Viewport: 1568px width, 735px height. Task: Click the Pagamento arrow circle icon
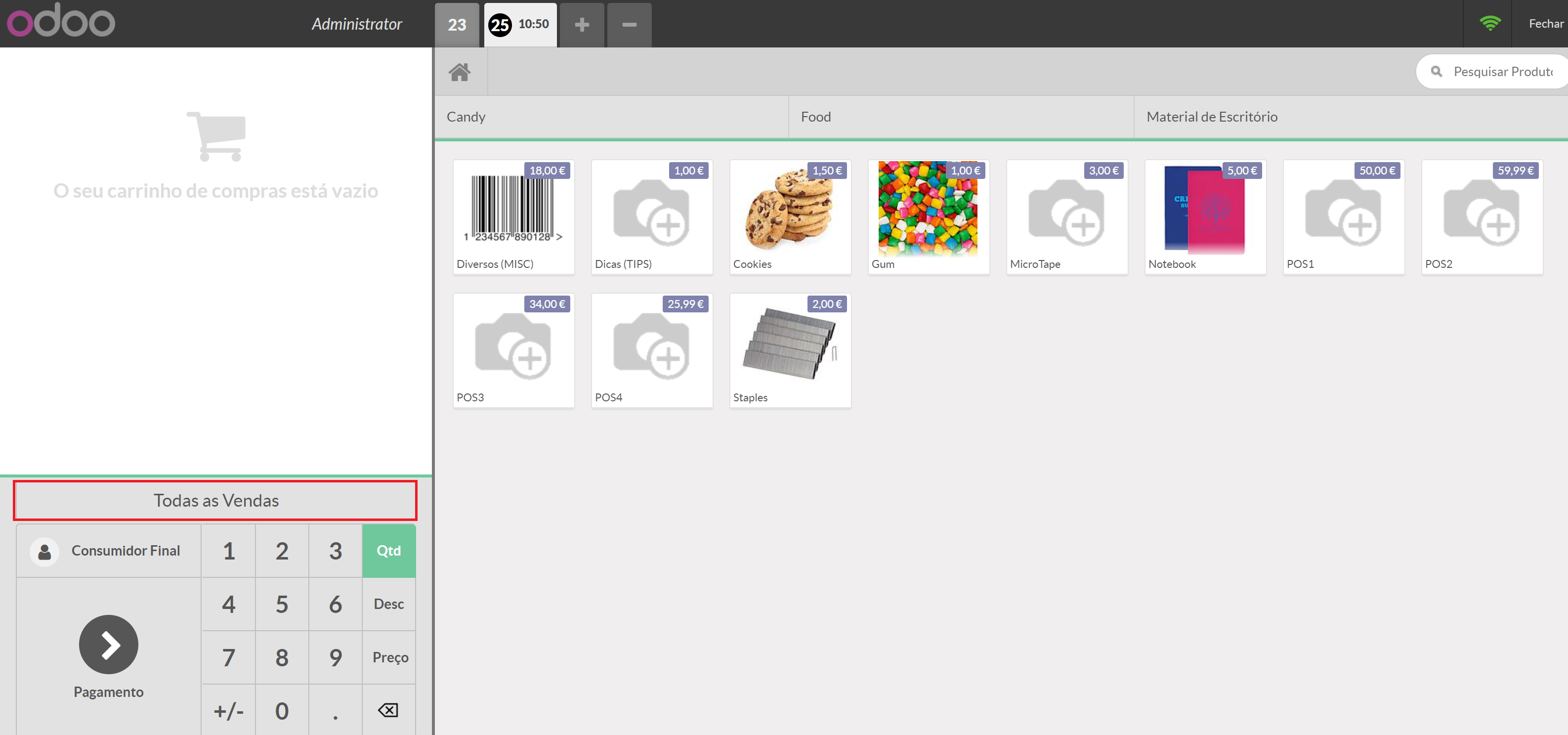pyautogui.click(x=108, y=644)
